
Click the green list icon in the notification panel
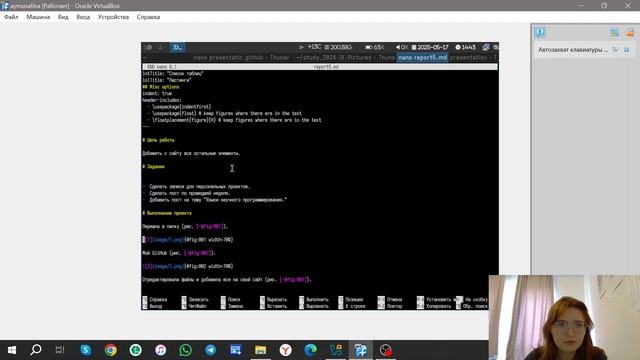[x=614, y=33]
